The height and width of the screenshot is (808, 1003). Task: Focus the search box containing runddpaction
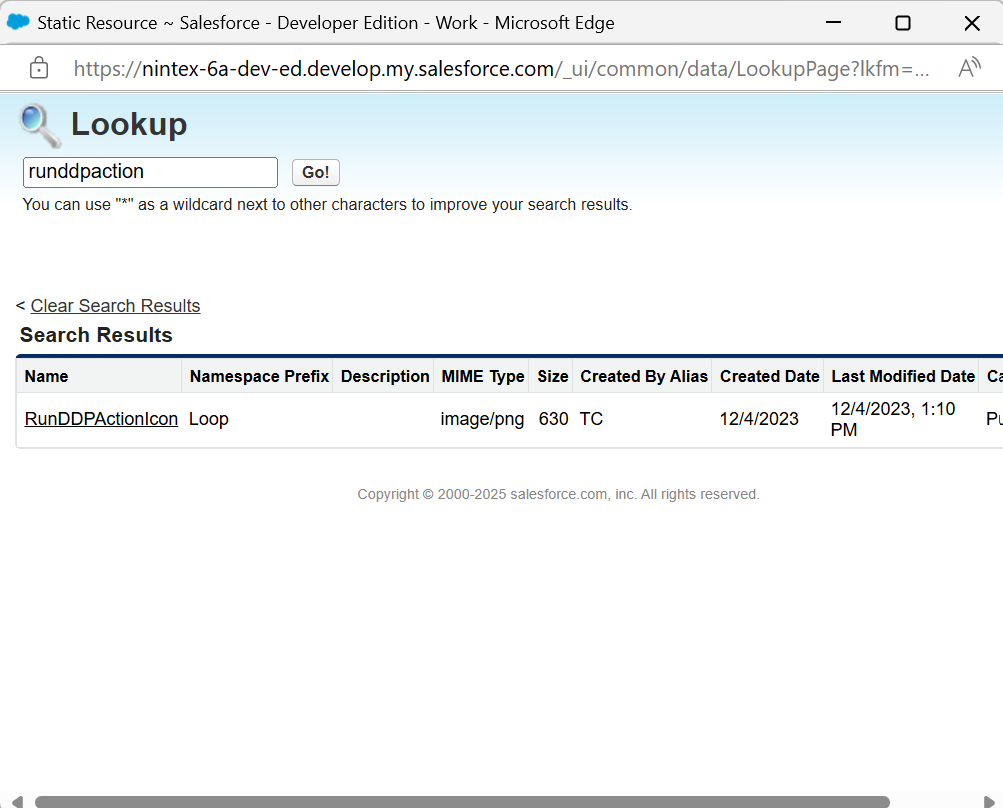click(x=150, y=172)
